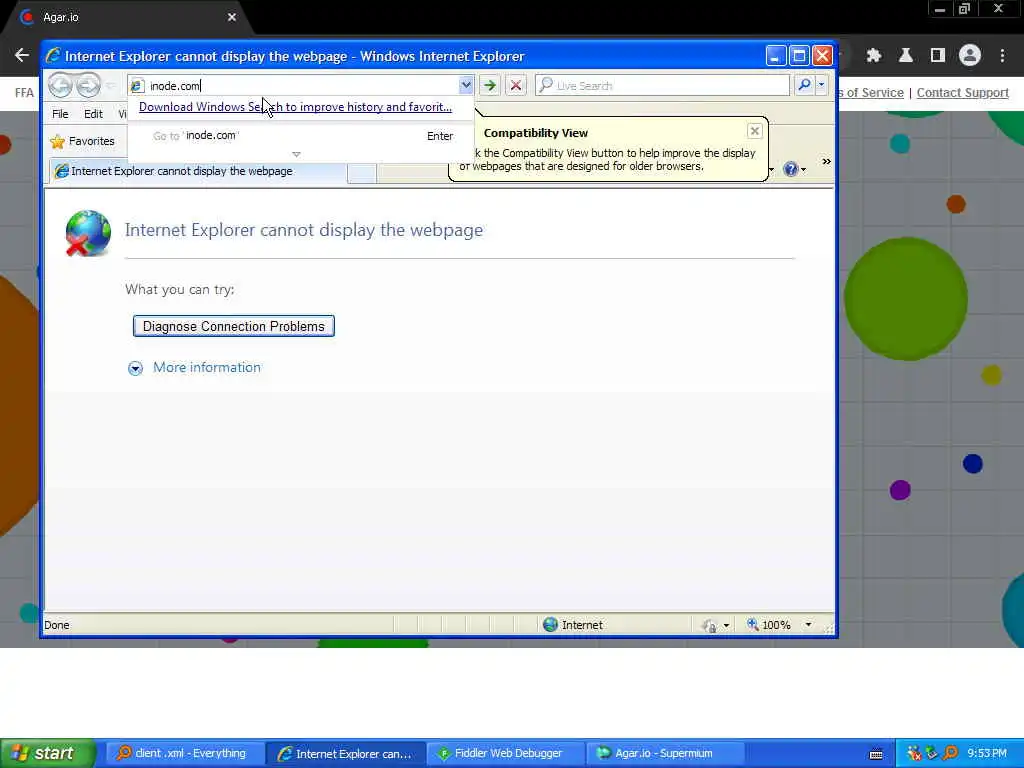Click the FFA label on the Agar.io page
Image resolution: width=1024 pixels, height=768 pixels.
24,93
